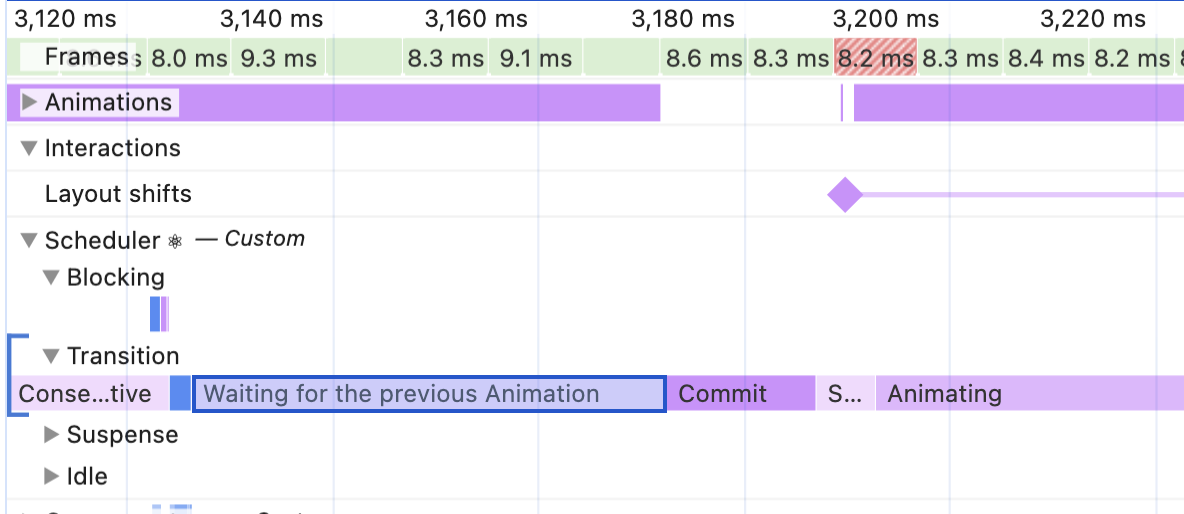1184x514 pixels.
Task: Expand the Suspense lane
Action: point(51,435)
